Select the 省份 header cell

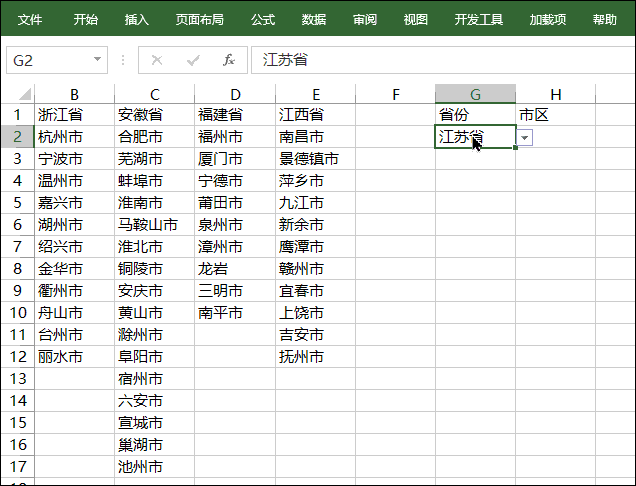(475, 115)
